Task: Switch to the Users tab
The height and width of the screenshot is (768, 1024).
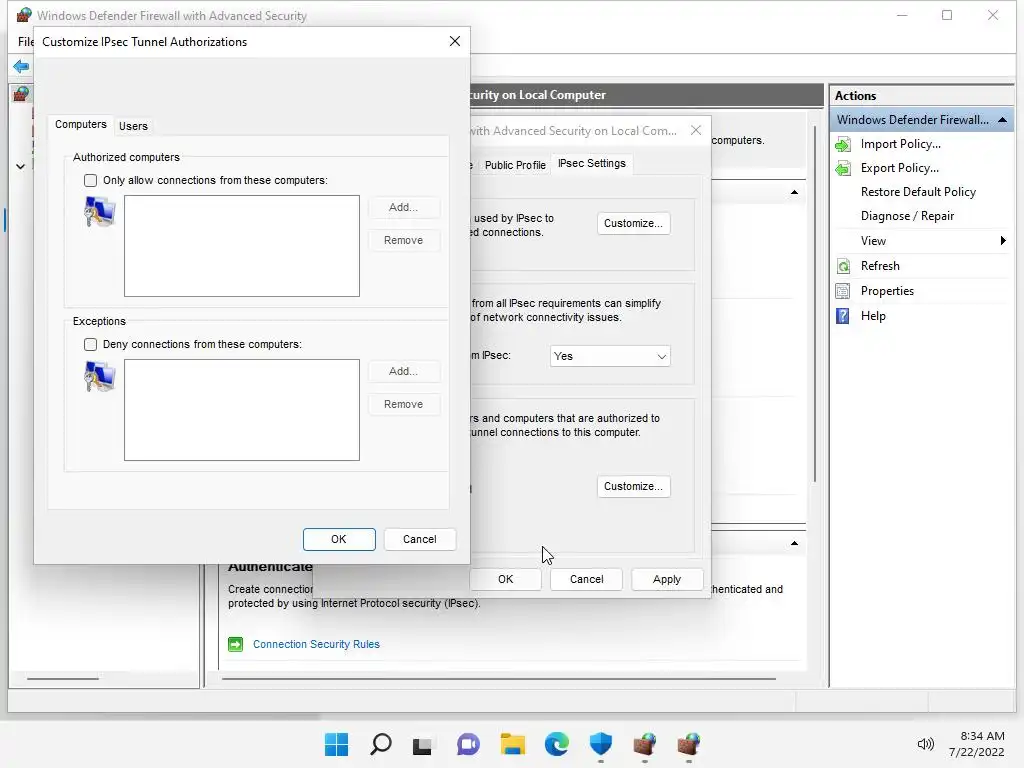Action: pos(133,126)
